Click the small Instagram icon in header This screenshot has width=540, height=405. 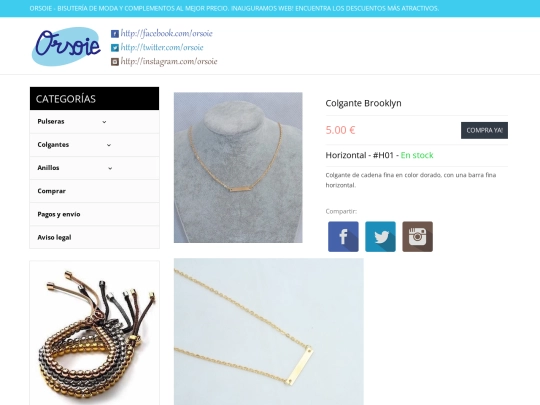coord(115,62)
